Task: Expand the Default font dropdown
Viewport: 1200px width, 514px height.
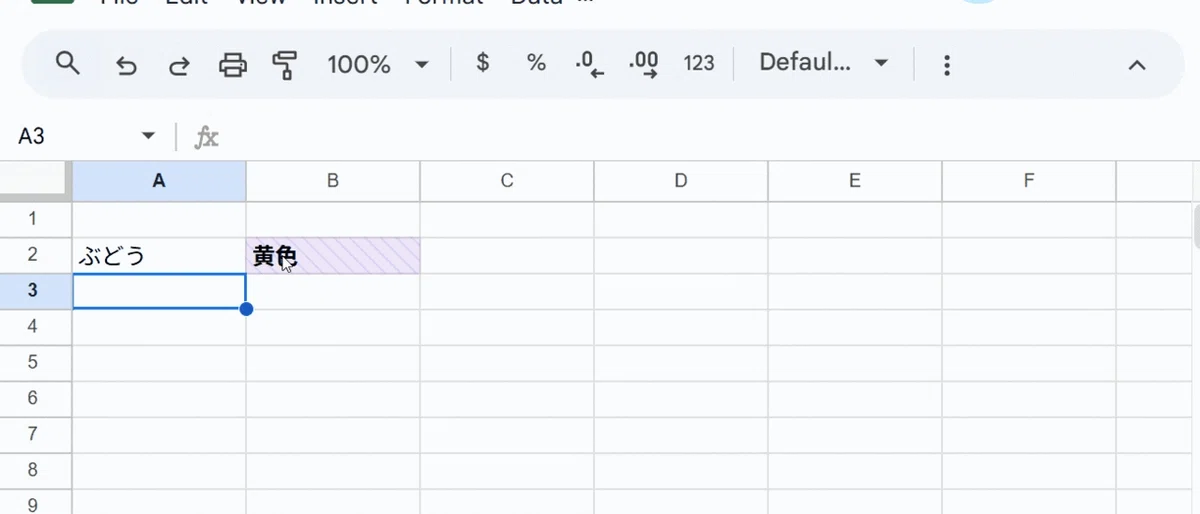Action: [824, 63]
